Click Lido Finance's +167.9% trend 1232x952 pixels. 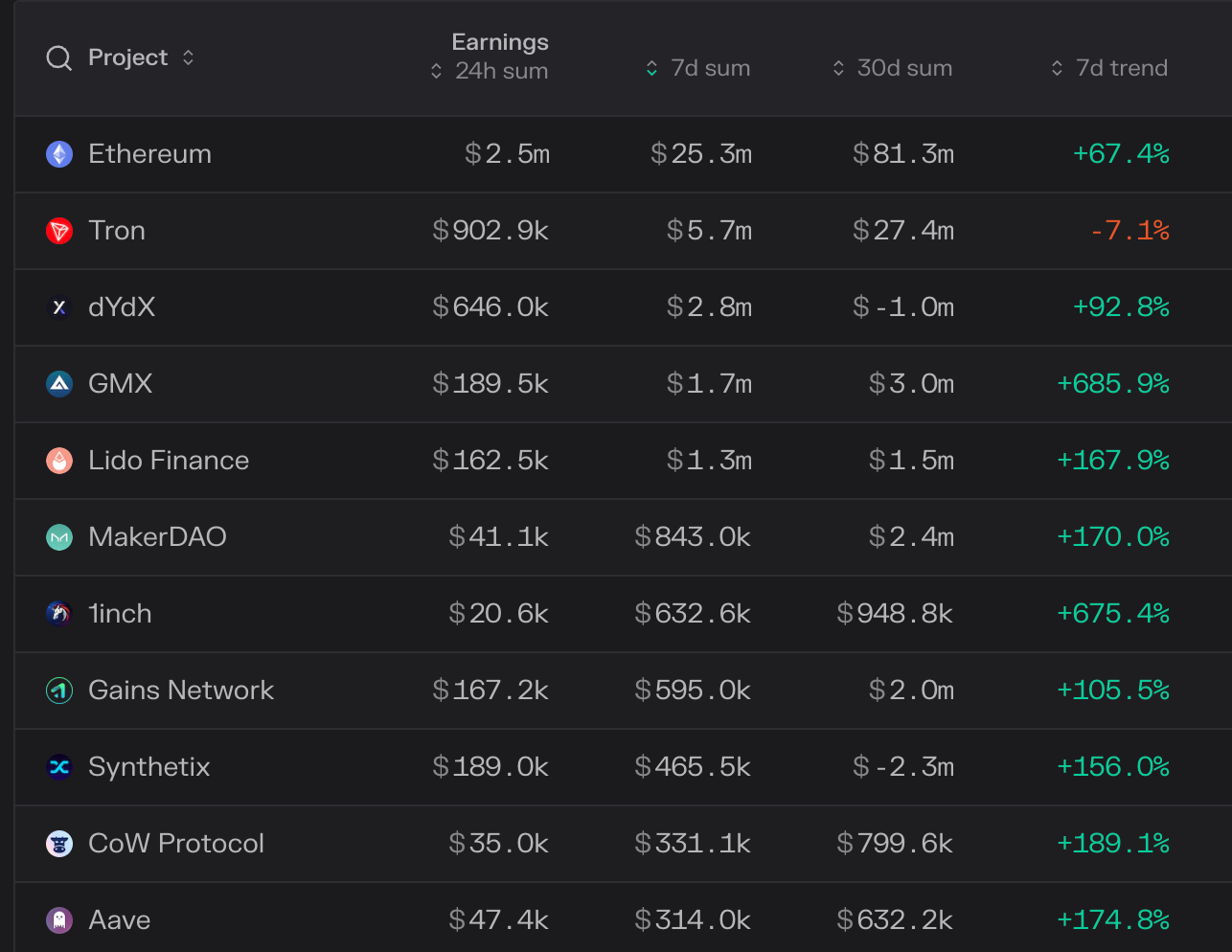(x=1113, y=461)
